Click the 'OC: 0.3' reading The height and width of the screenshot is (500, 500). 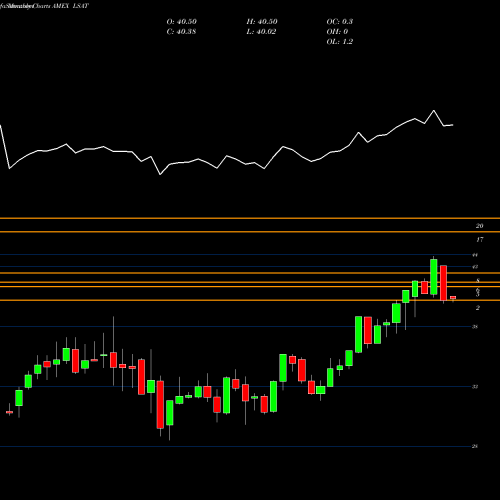(340, 22)
